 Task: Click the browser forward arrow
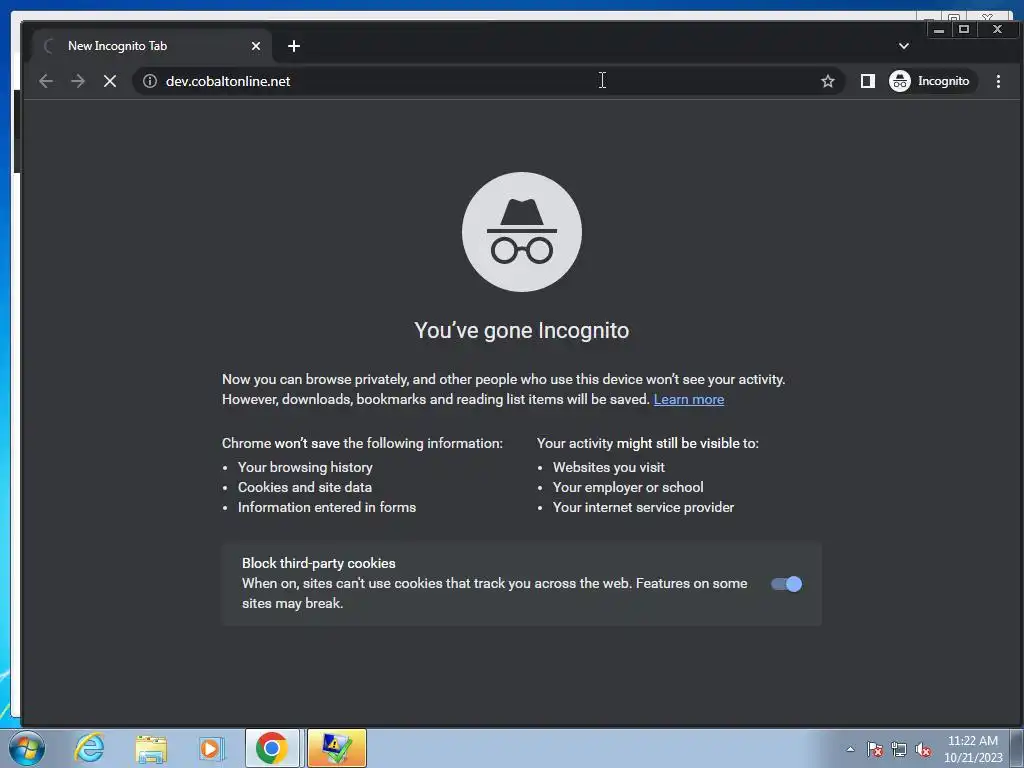pos(78,81)
